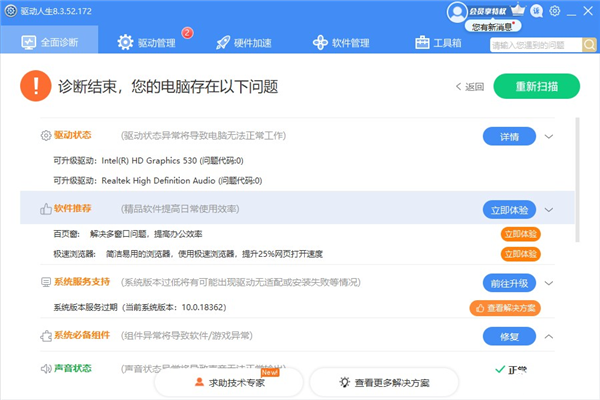This screenshot has height=400, width=600.
Task: Click the 百页窗 description text
Action: (x=146, y=234)
